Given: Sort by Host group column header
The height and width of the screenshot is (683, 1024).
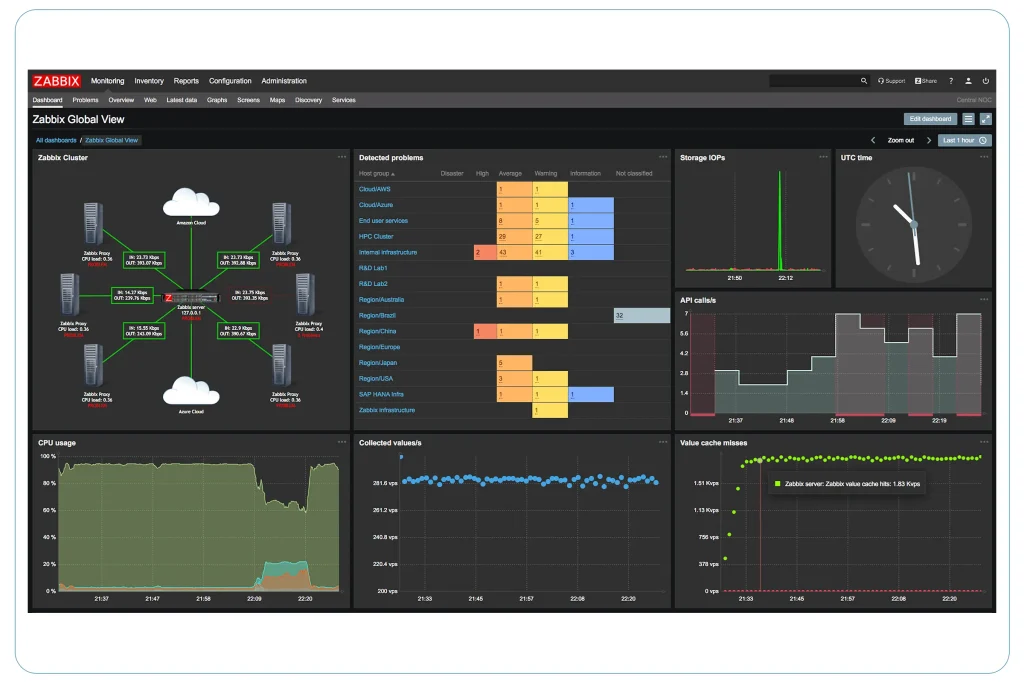Looking at the screenshot, I should [x=376, y=174].
